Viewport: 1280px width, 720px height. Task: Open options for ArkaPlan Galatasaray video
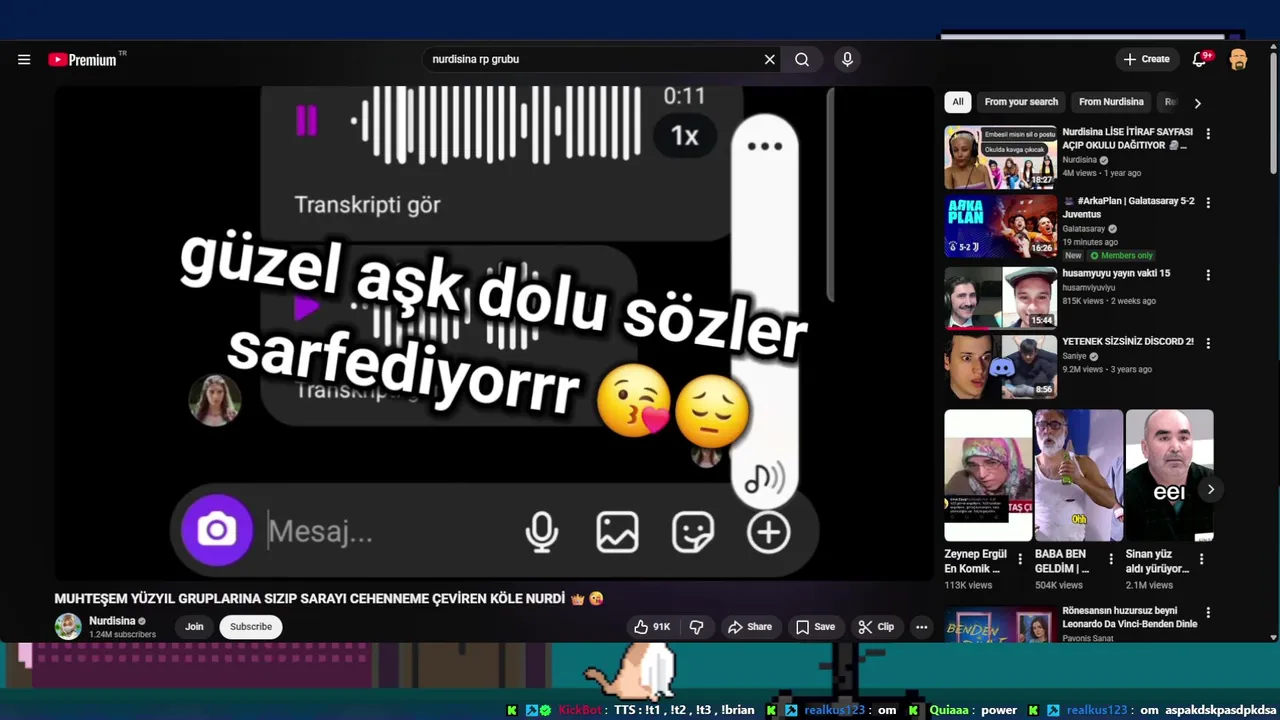click(x=1208, y=203)
